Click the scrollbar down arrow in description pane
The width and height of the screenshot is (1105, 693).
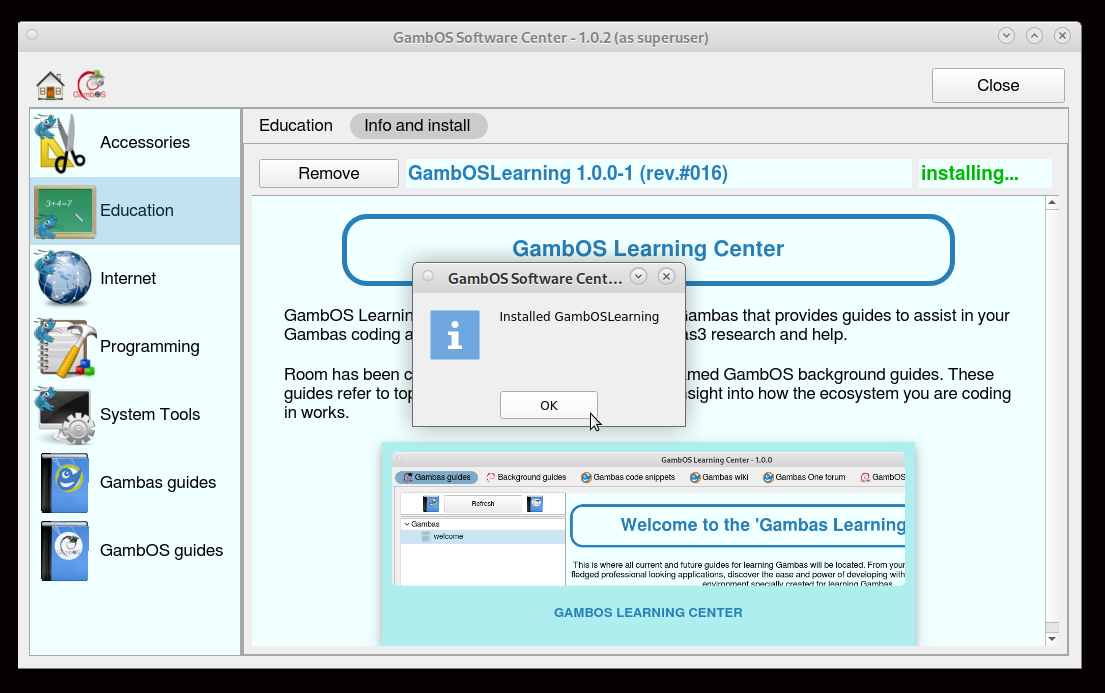click(x=1052, y=639)
